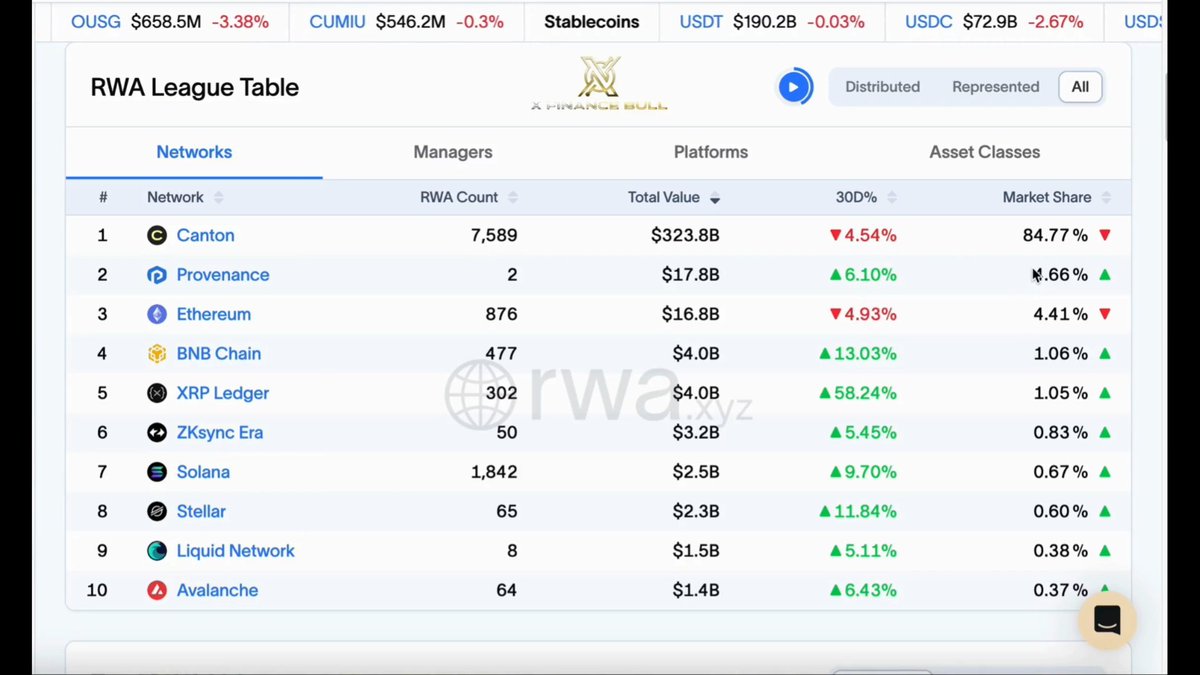Open the Canton network link
1200x675 pixels.
click(205, 236)
